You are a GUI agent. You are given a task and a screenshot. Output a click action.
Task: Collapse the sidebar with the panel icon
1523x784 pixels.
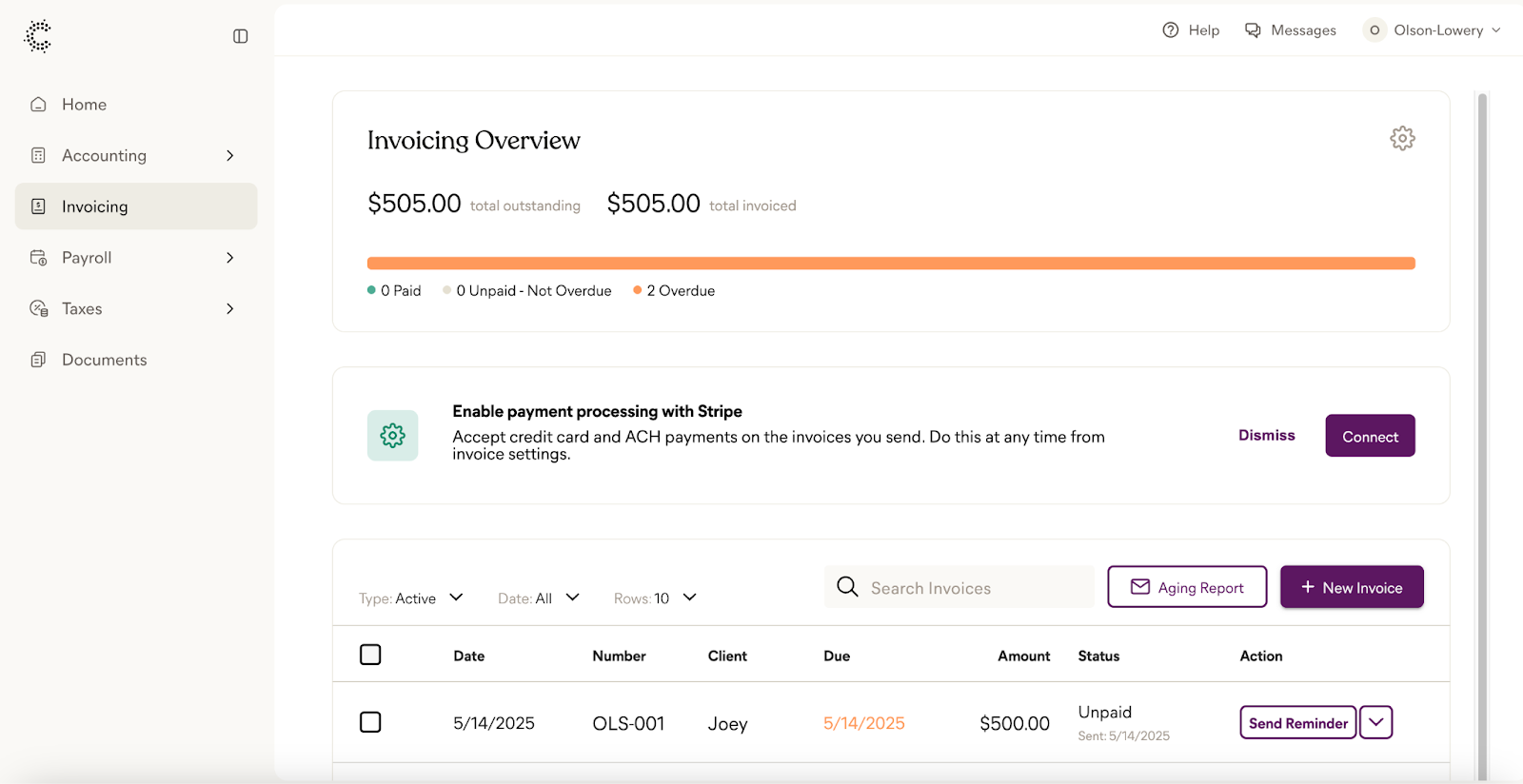[240, 36]
